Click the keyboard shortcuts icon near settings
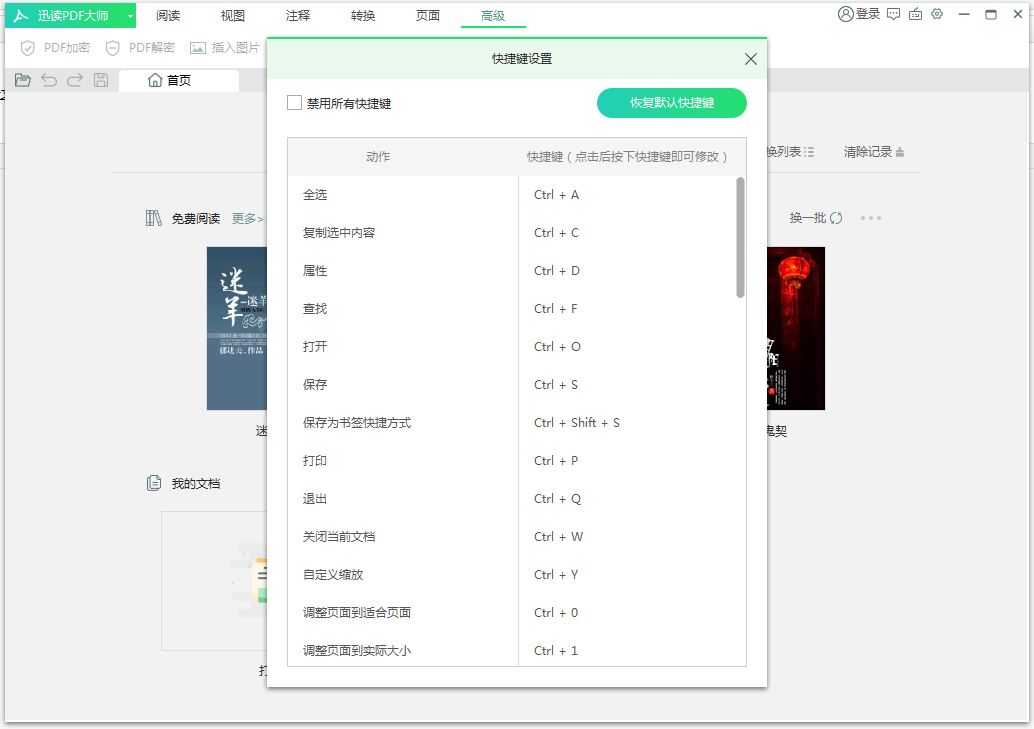Image resolution: width=1034 pixels, height=729 pixels. (915, 14)
